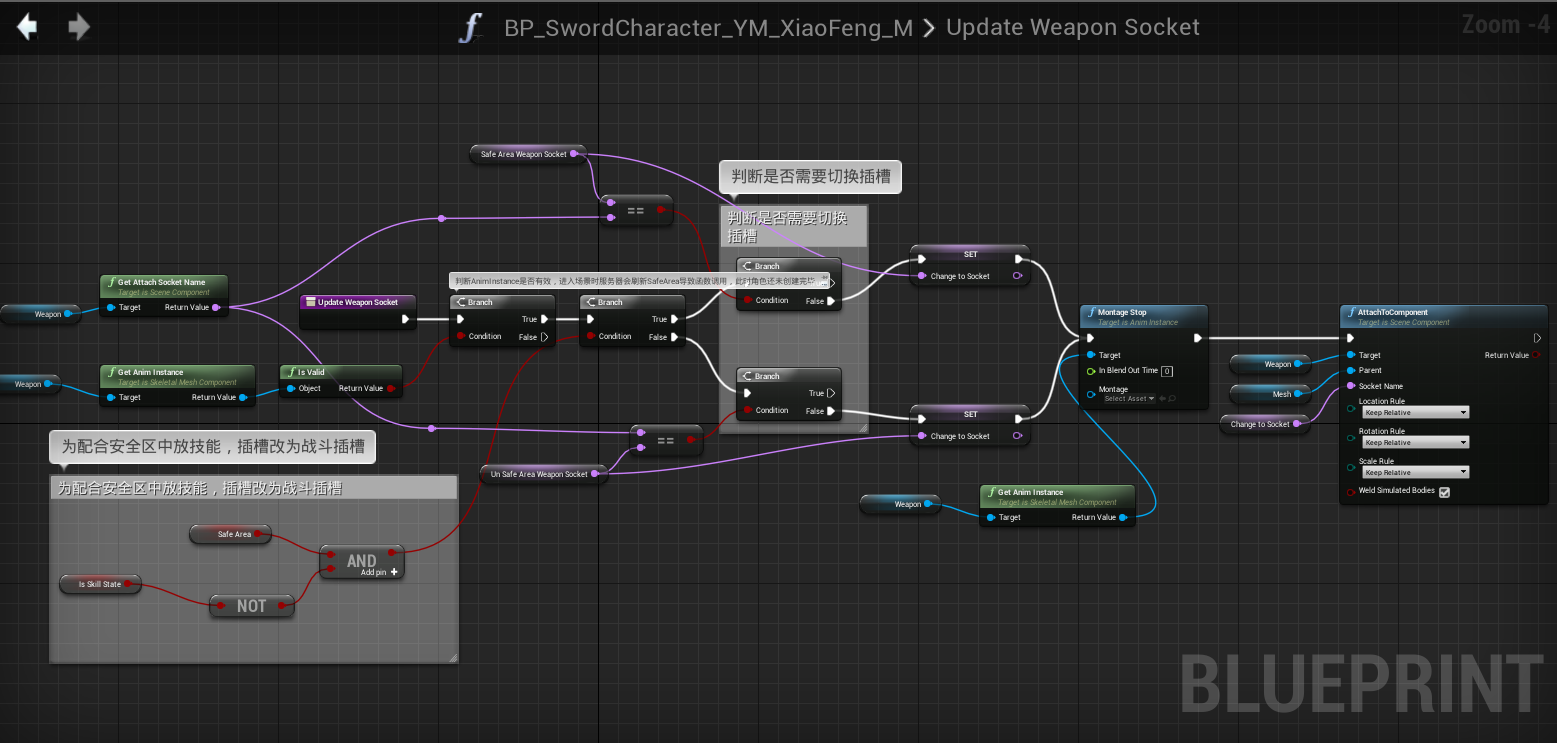This screenshot has height=743, width=1557.
Task: Select Weapon variable feeding Get Attach Socket Name
Action: [39, 314]
